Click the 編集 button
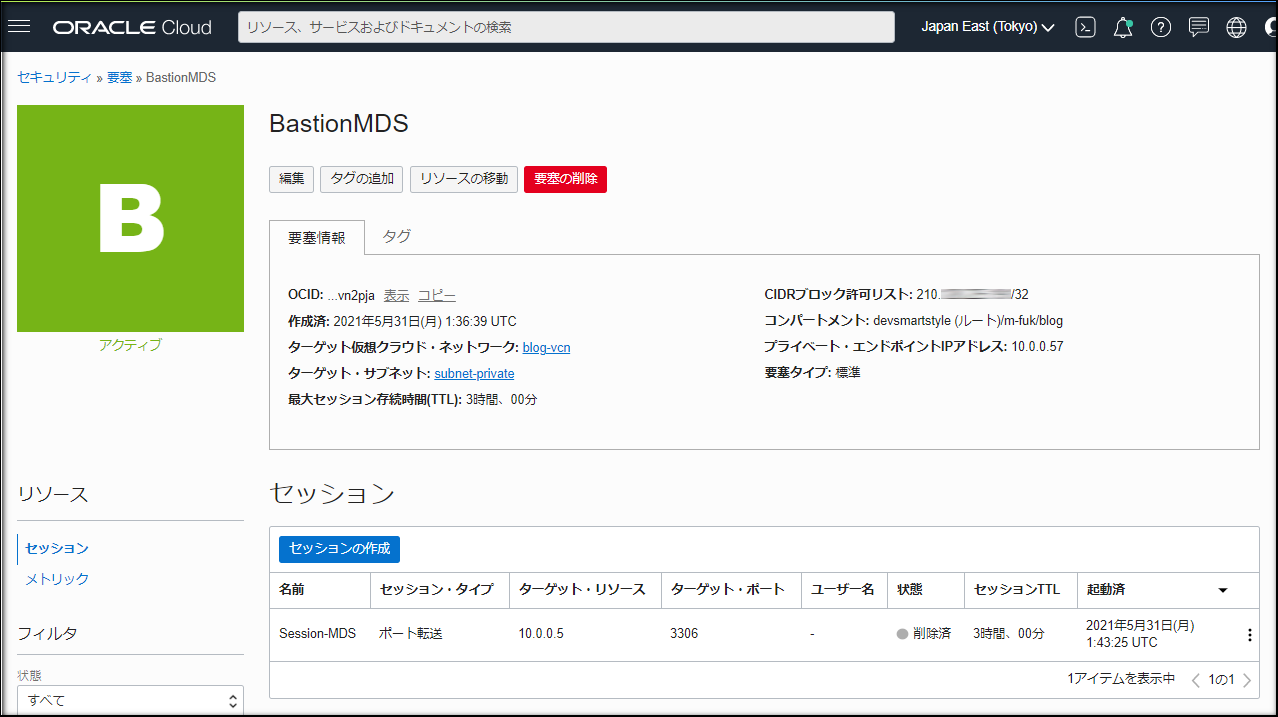 pyautogui.click(x=292, y=179)
